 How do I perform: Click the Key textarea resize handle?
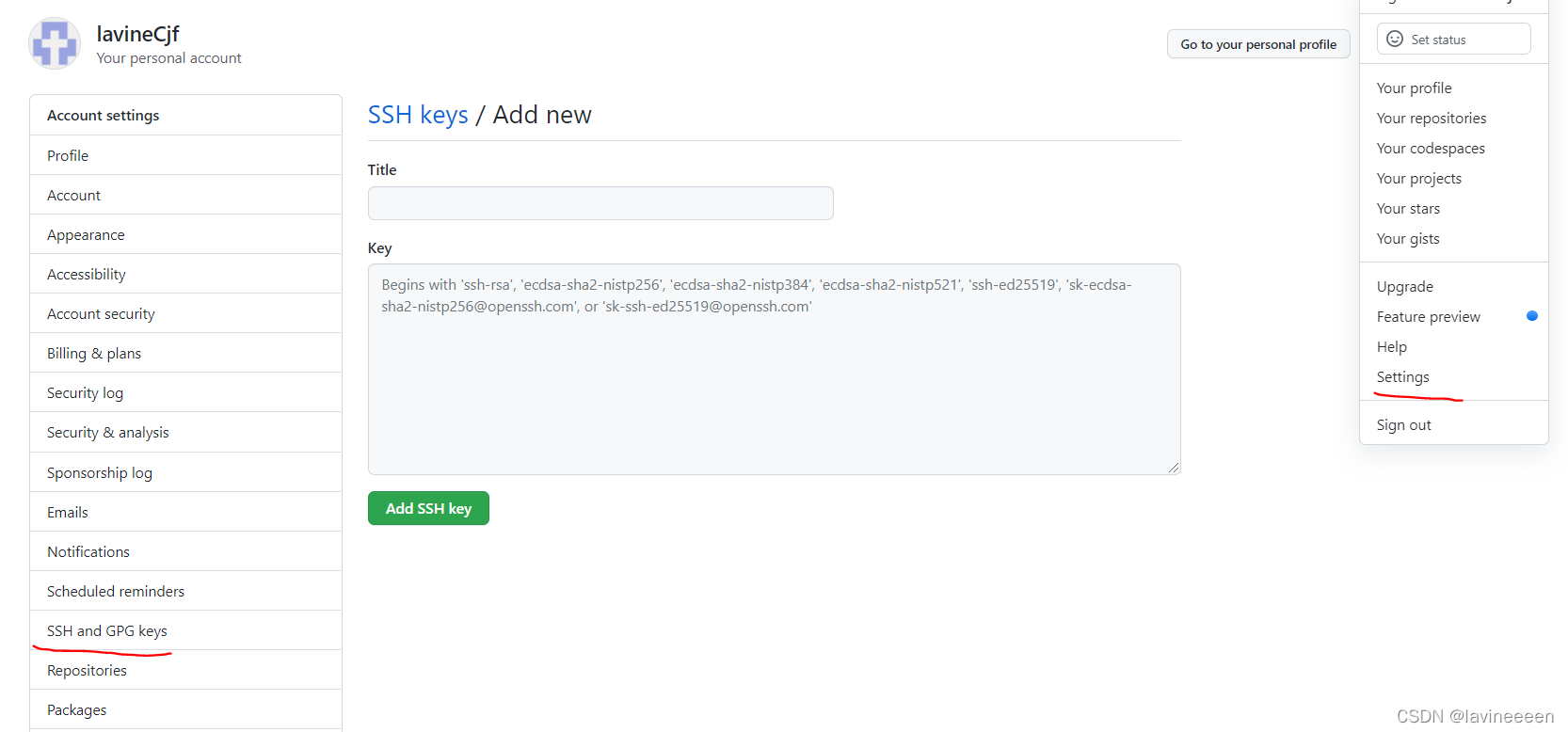click(x=1174, y=468)
